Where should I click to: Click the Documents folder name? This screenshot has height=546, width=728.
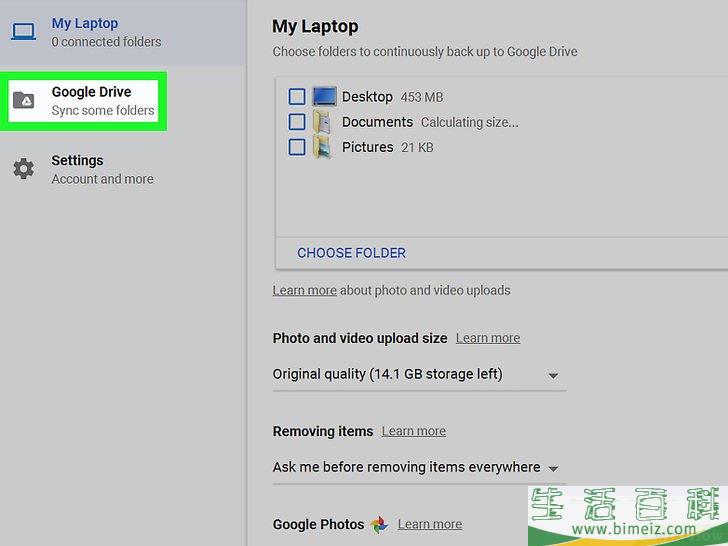pyautogui.click(x=377, y=122)
